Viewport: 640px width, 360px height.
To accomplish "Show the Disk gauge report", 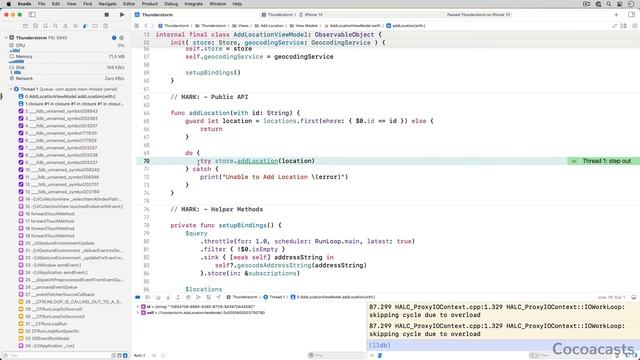I will point(67,69).
